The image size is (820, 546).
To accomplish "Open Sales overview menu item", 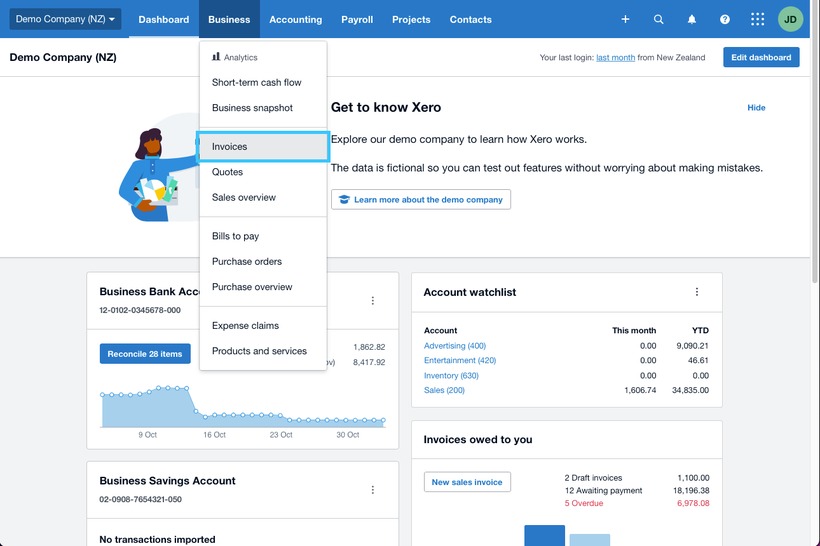I will pyautogui.click(x=263, y=197).
